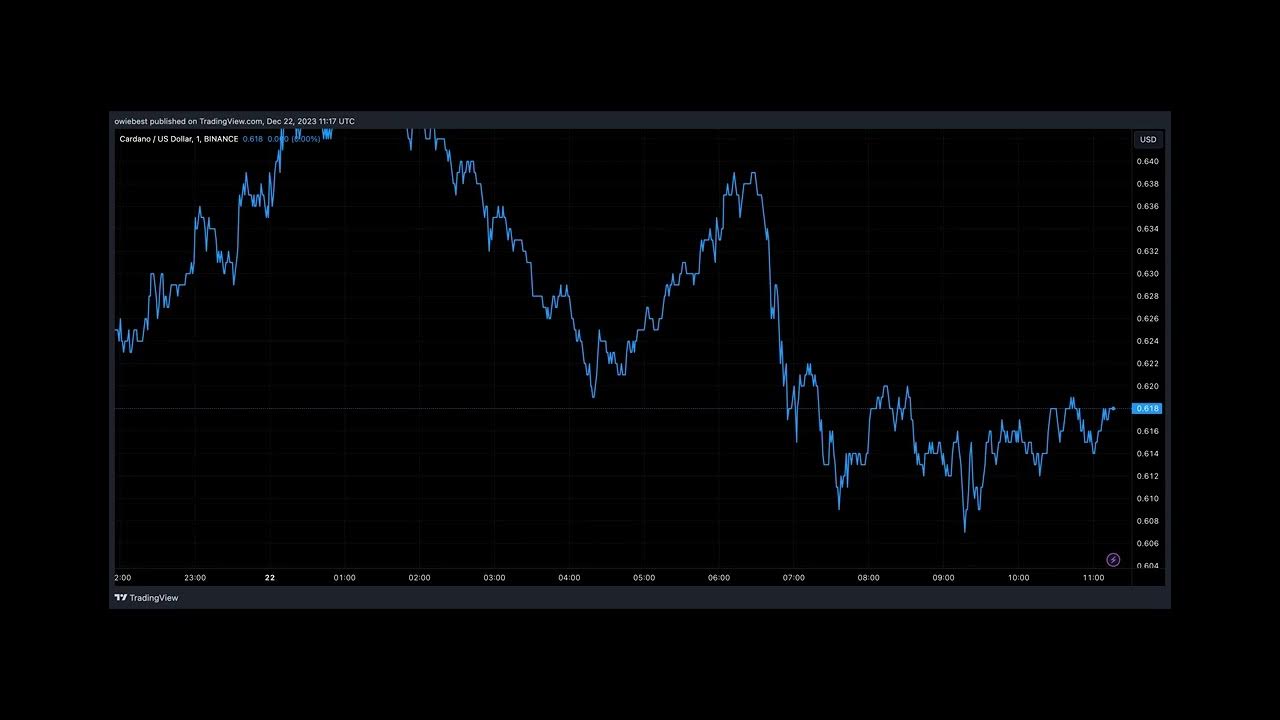The height and width of the screenshot is (720, 1280).
Task: Click the 0.604 price scale label
Action: point(1147,566)
